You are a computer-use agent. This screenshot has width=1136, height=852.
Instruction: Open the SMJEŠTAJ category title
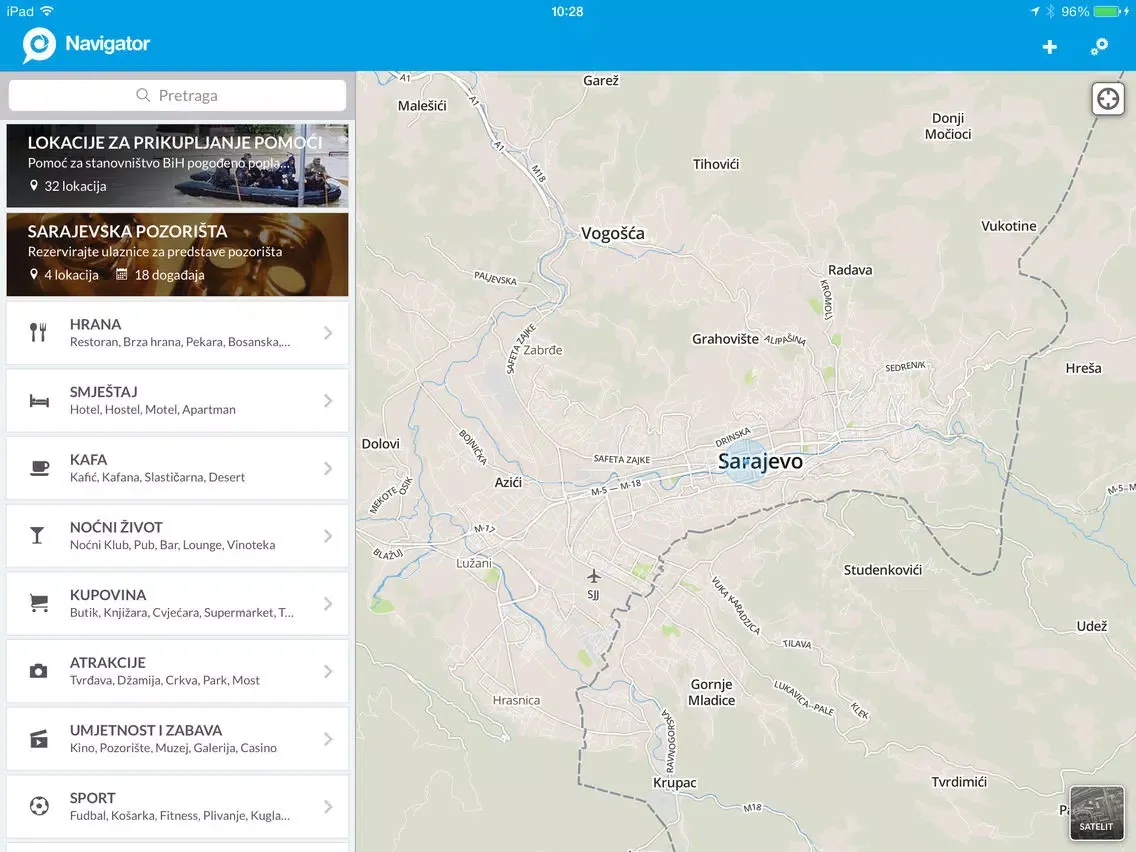click(104, 392)
